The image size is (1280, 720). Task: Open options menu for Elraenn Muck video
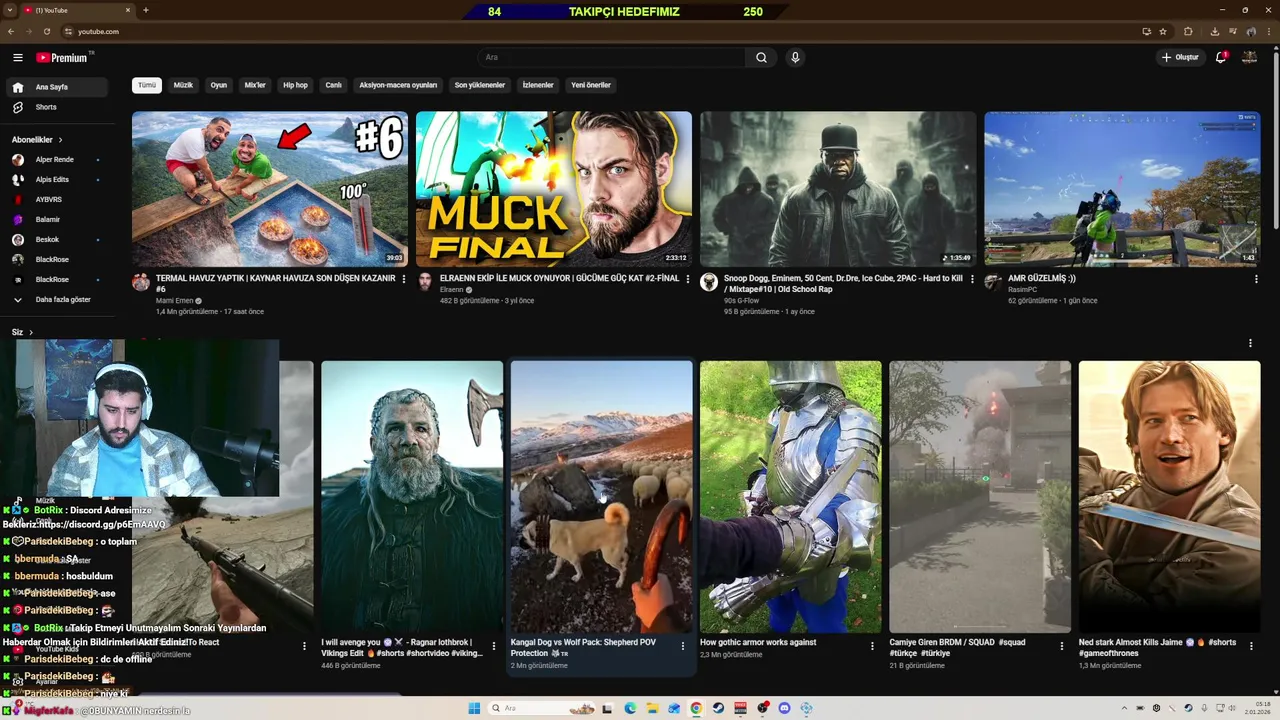(688, 279)
